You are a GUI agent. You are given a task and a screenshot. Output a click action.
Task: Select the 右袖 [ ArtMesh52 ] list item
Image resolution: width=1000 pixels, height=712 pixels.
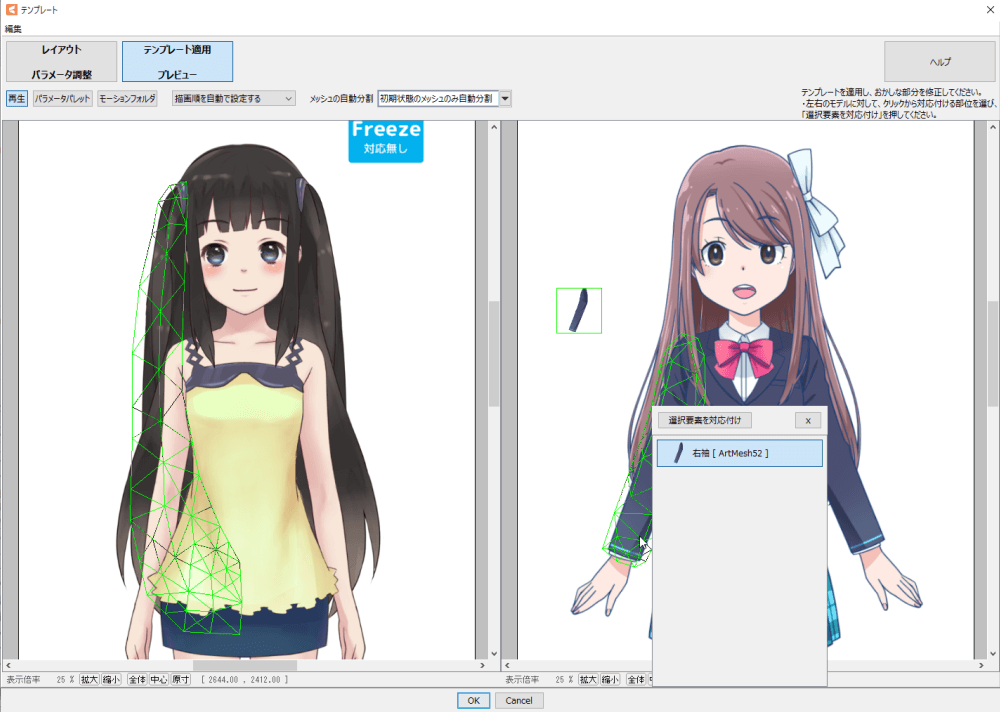tap(740, 453)
